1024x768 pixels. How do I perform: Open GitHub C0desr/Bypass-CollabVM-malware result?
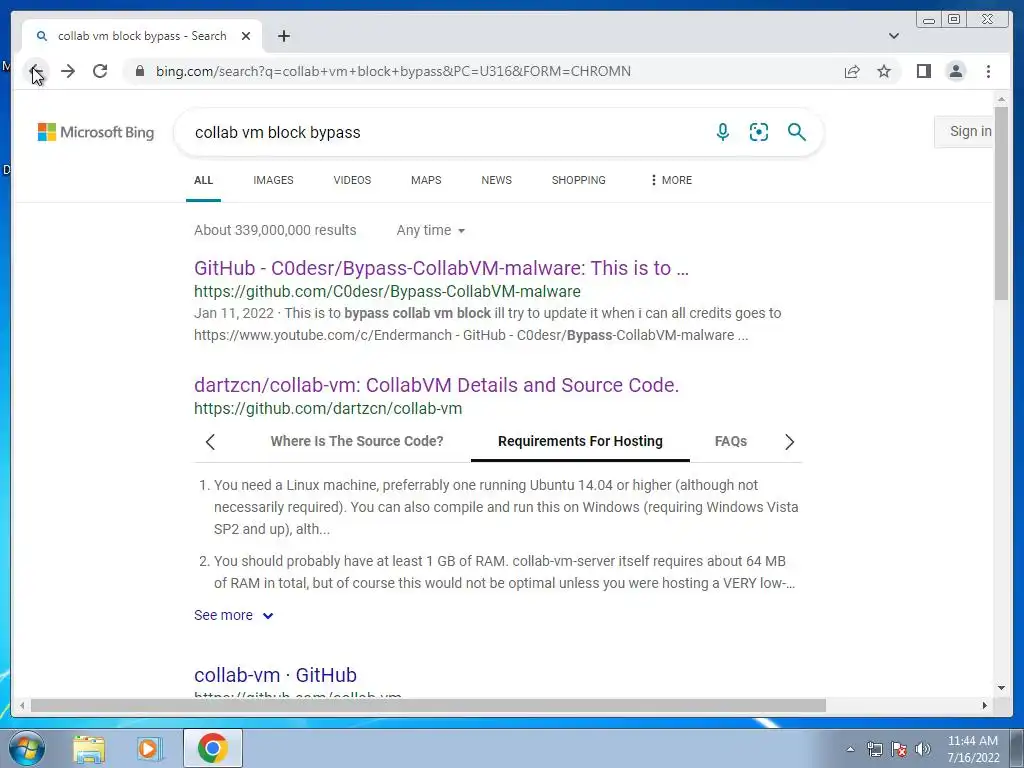(x=441, y=268)
